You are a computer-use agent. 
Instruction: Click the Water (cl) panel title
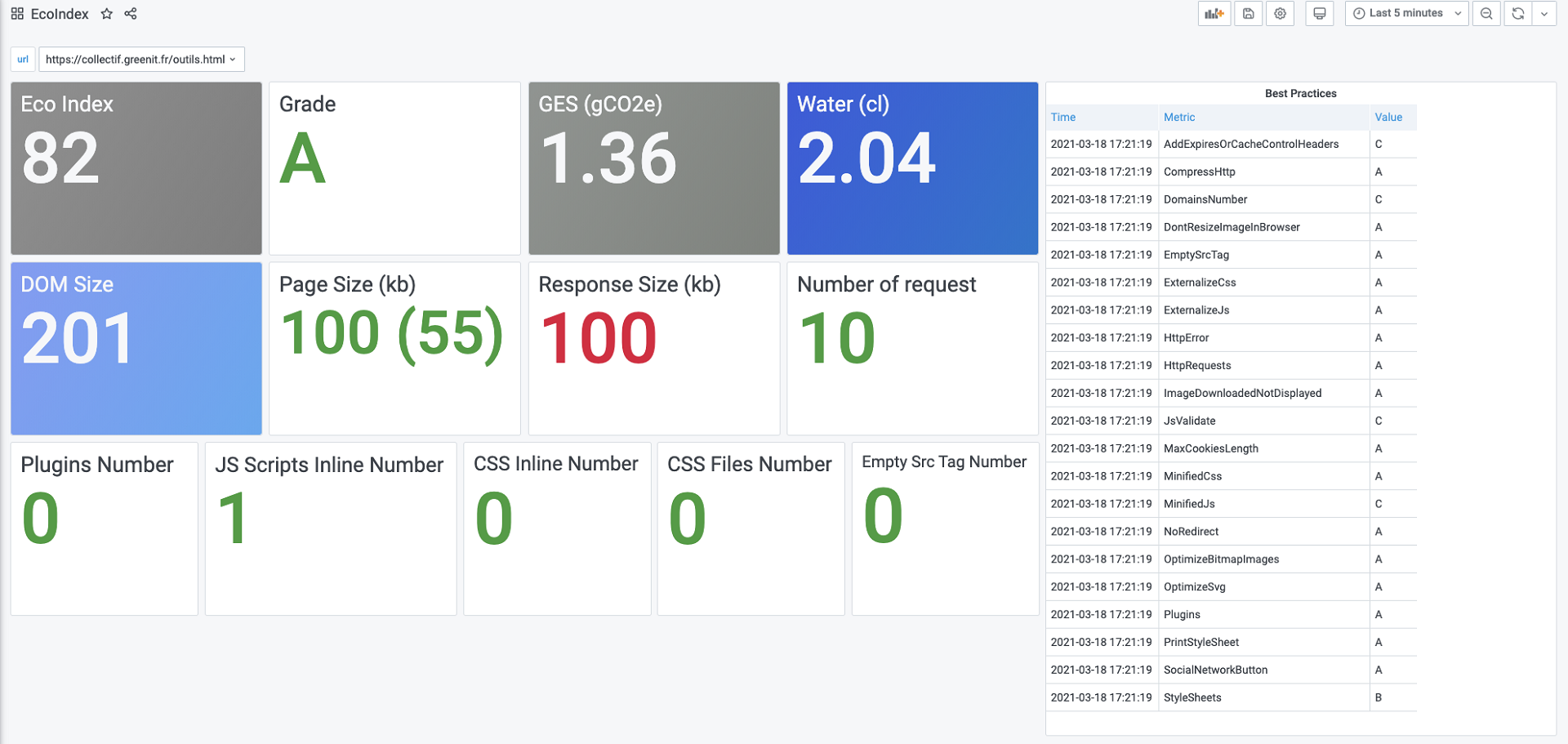click(x=844, y=105)
